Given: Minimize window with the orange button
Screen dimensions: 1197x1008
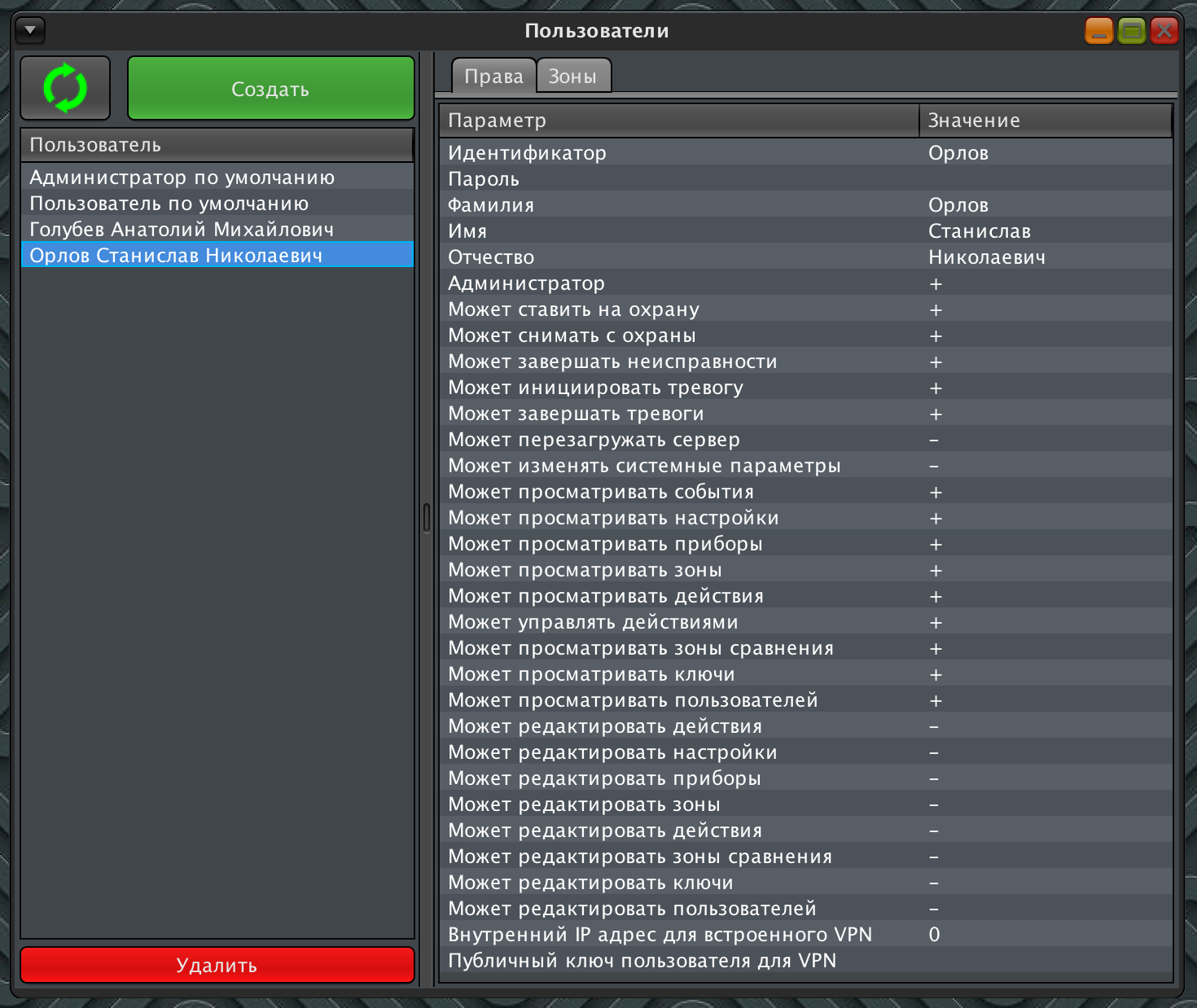Looking at the screenshot, I should click(x=1098, y=31).
